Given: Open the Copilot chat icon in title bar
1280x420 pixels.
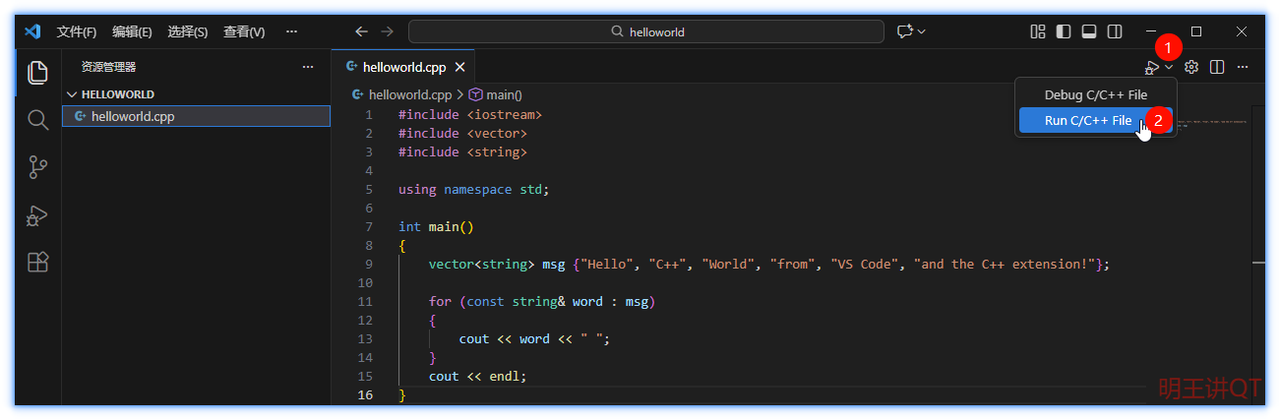Looking at the screenshot, I should click(x=905, y=31).
